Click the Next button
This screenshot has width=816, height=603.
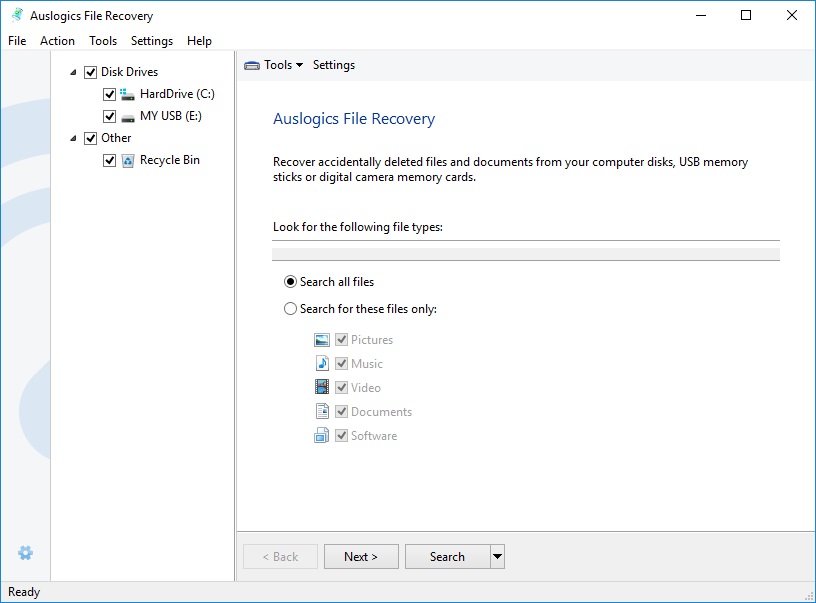[361, 556]
